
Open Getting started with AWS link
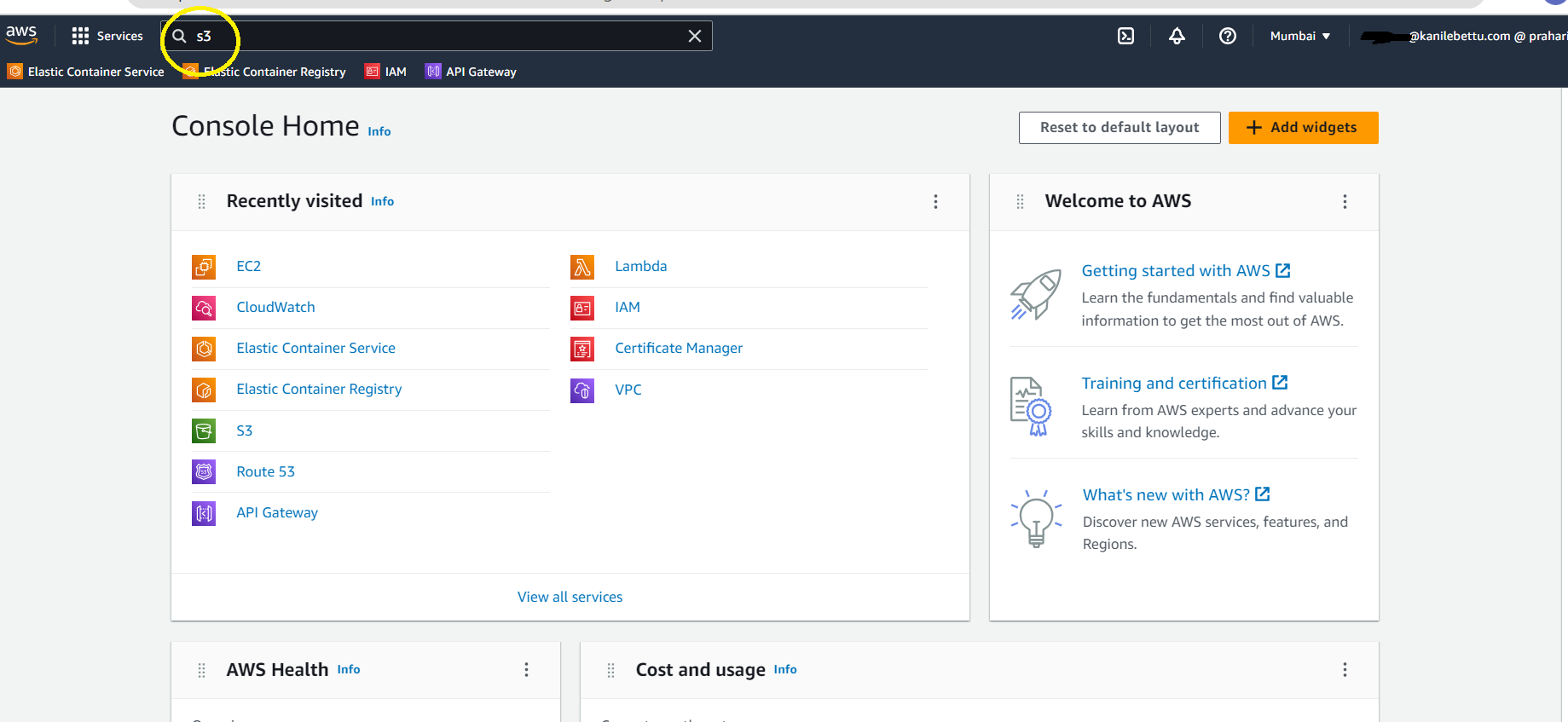[1186, 270]
